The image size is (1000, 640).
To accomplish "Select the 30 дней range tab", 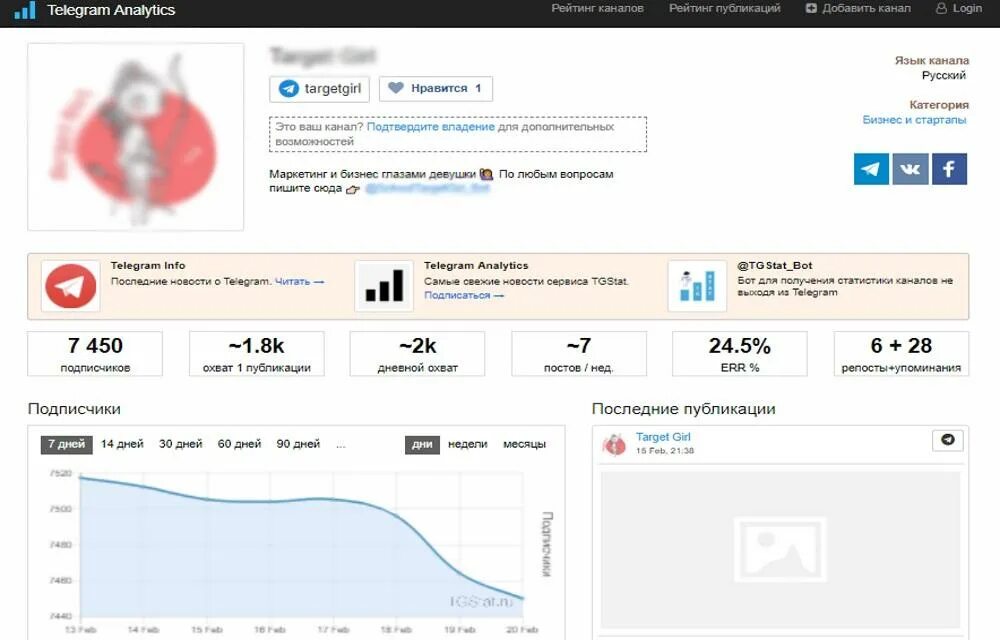I will coord(180,444).
